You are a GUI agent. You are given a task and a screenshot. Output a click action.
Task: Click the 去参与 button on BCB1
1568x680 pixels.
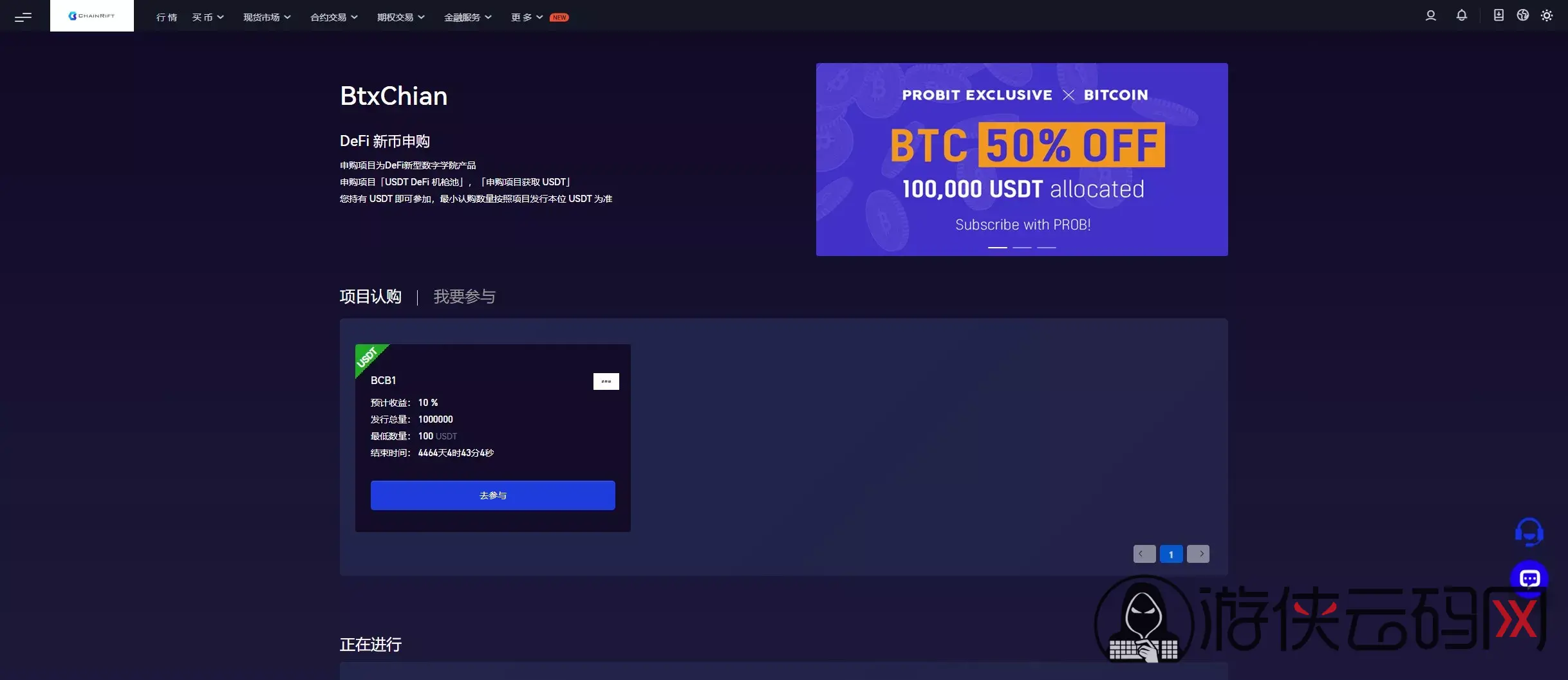coord(493,495)
